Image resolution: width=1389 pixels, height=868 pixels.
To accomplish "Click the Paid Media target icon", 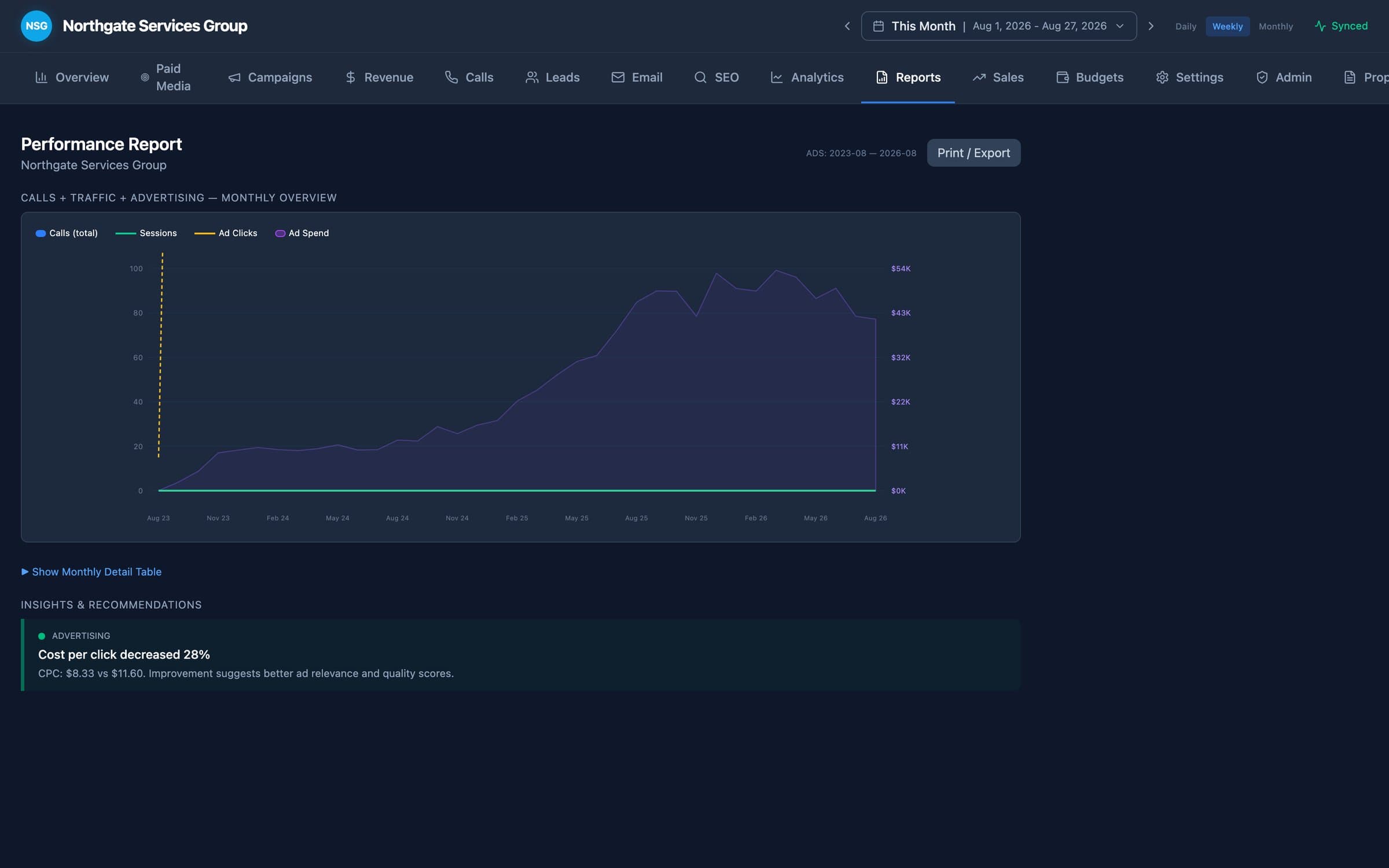I will point(145,77).
